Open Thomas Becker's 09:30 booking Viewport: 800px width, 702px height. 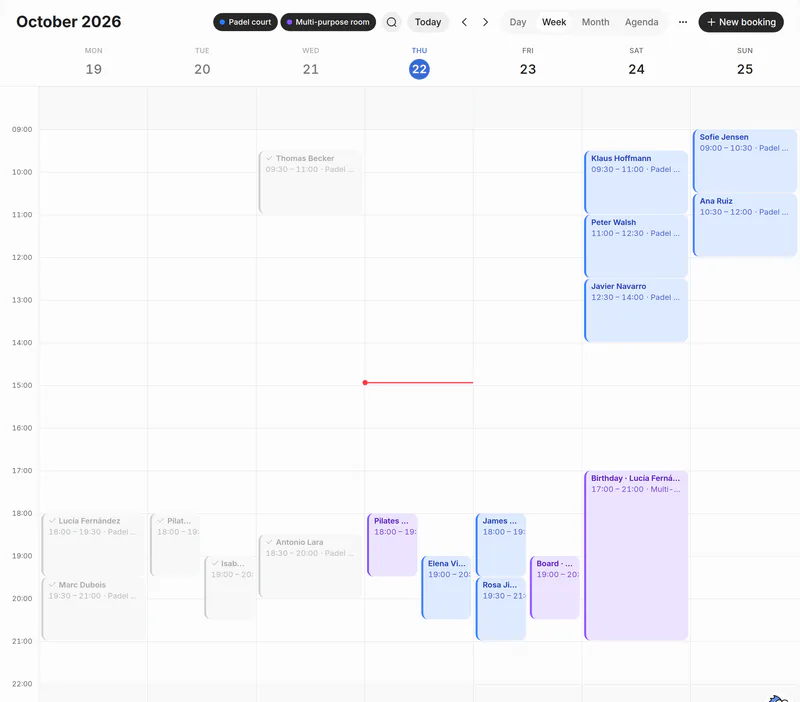tap(311, 182)
